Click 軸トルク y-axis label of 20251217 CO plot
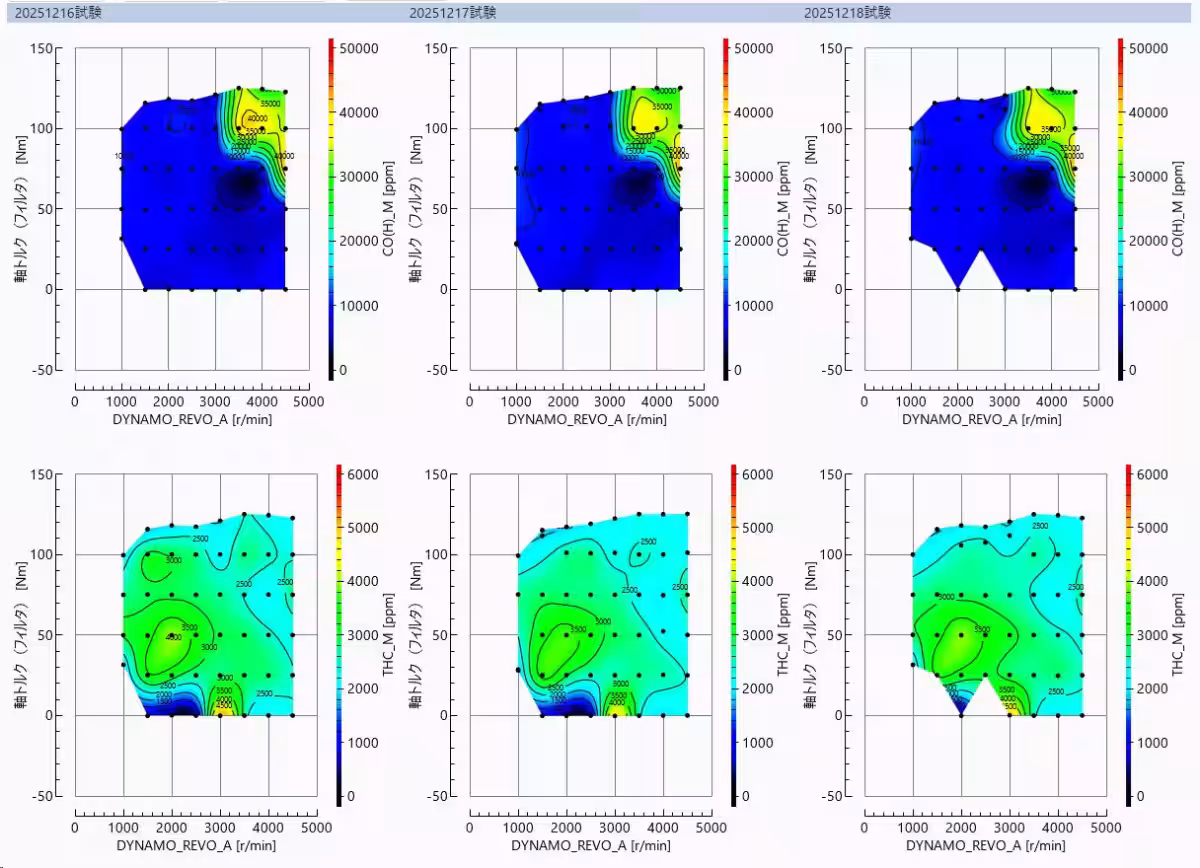Viewport: 1200px width, 868px height. [x=414, y=210]
